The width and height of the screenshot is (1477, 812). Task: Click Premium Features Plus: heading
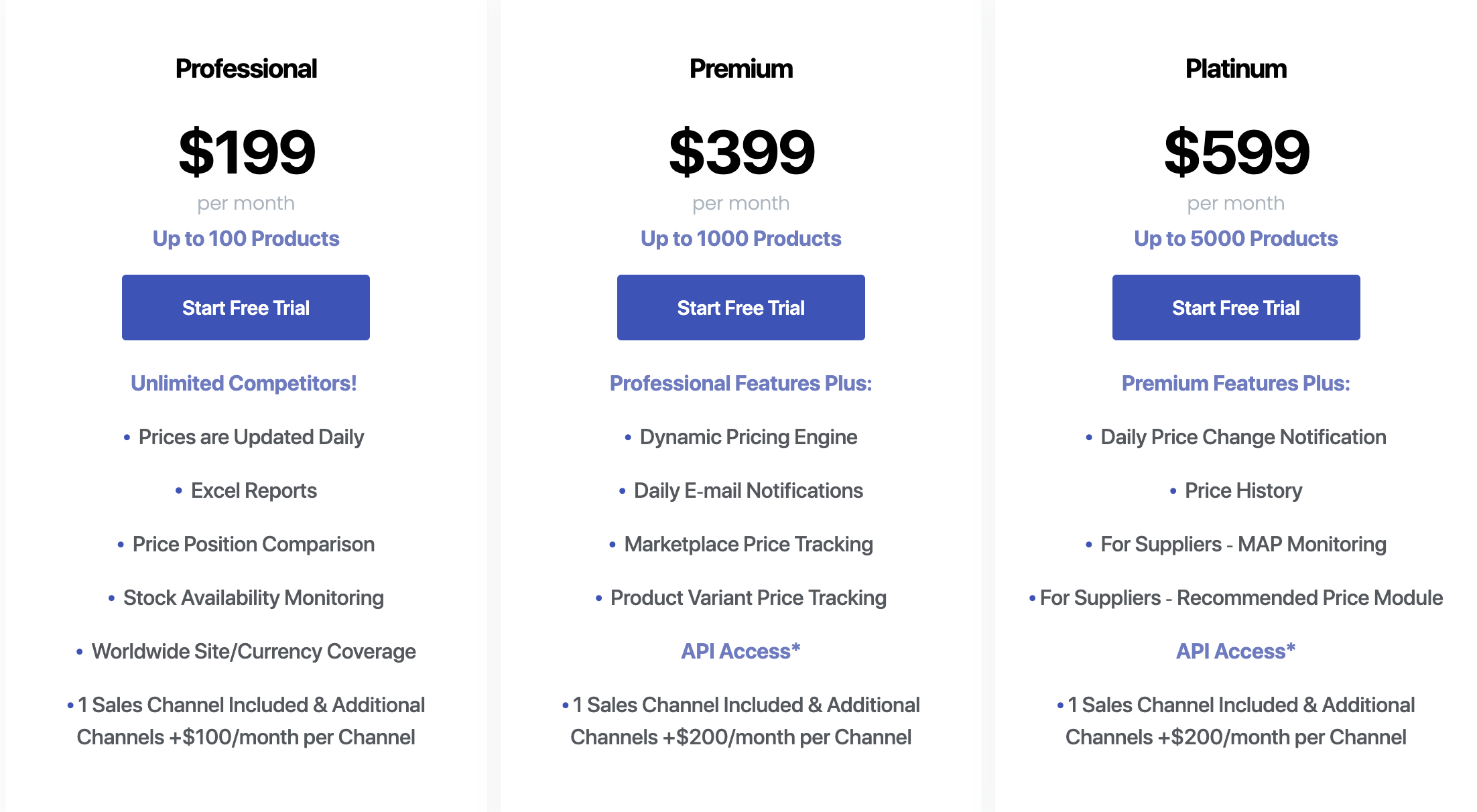coord(1236,383)
